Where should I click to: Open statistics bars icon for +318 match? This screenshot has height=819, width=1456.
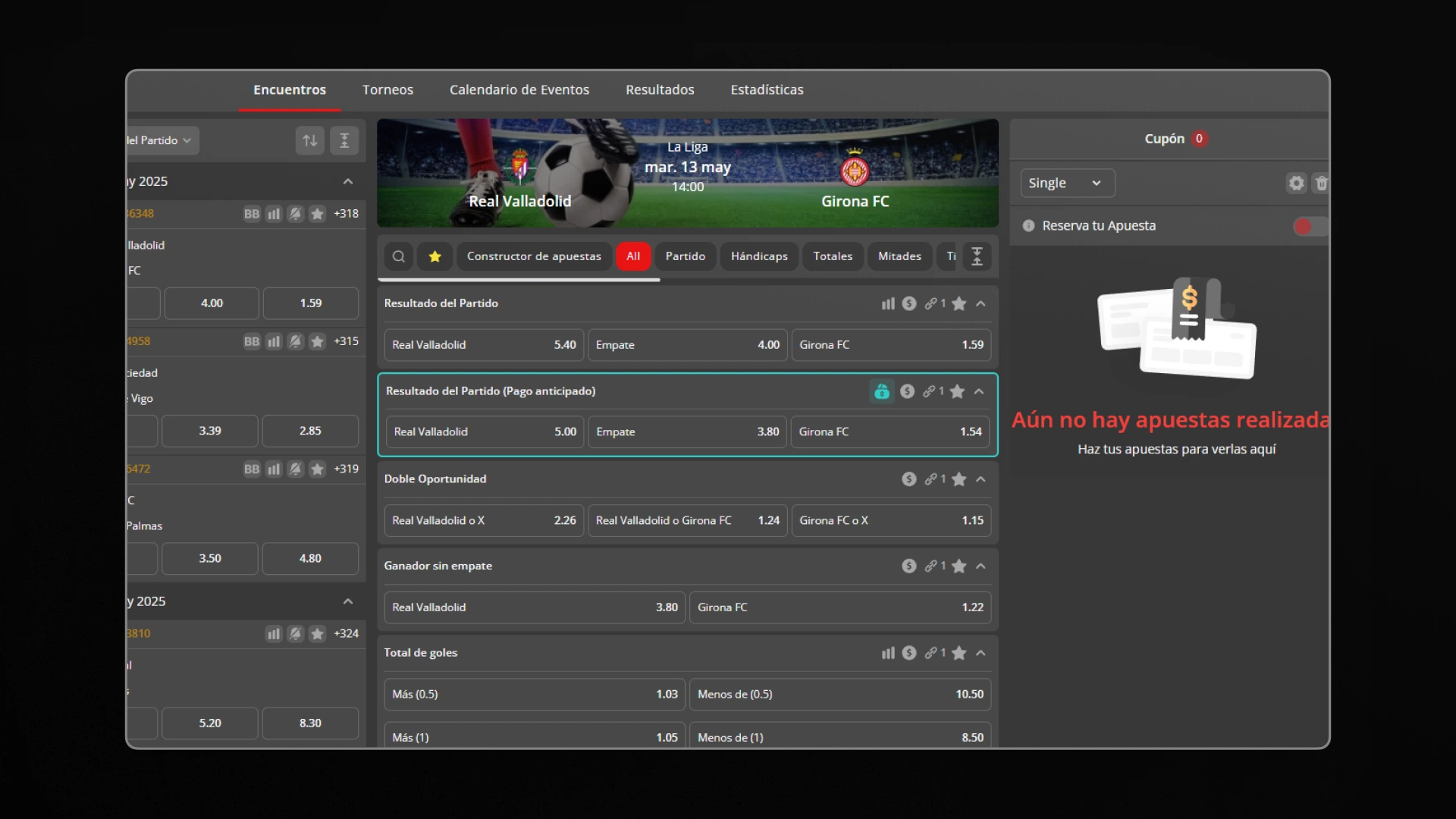274,214
